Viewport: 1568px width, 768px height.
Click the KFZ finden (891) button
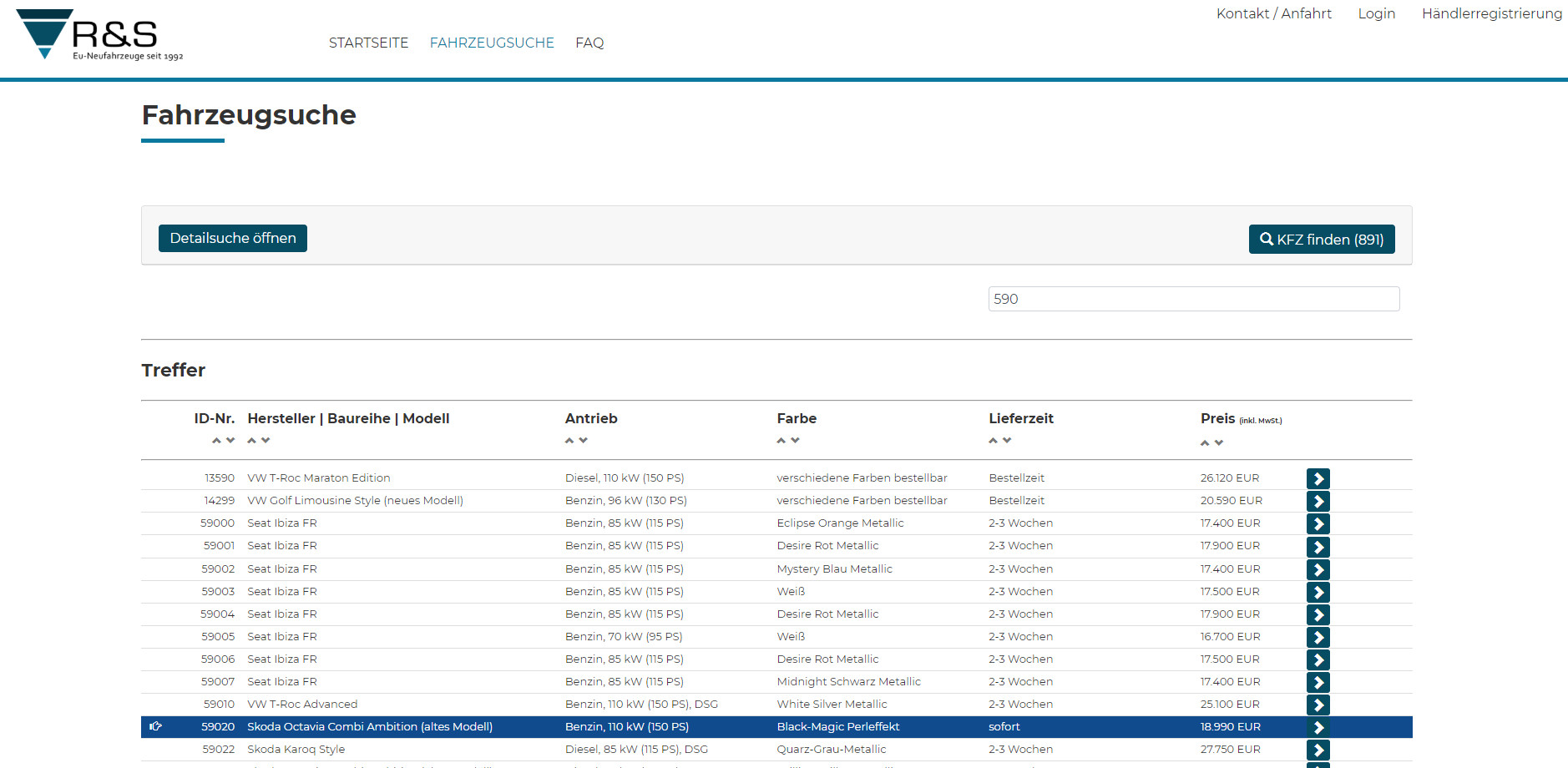coord(1321,240)
